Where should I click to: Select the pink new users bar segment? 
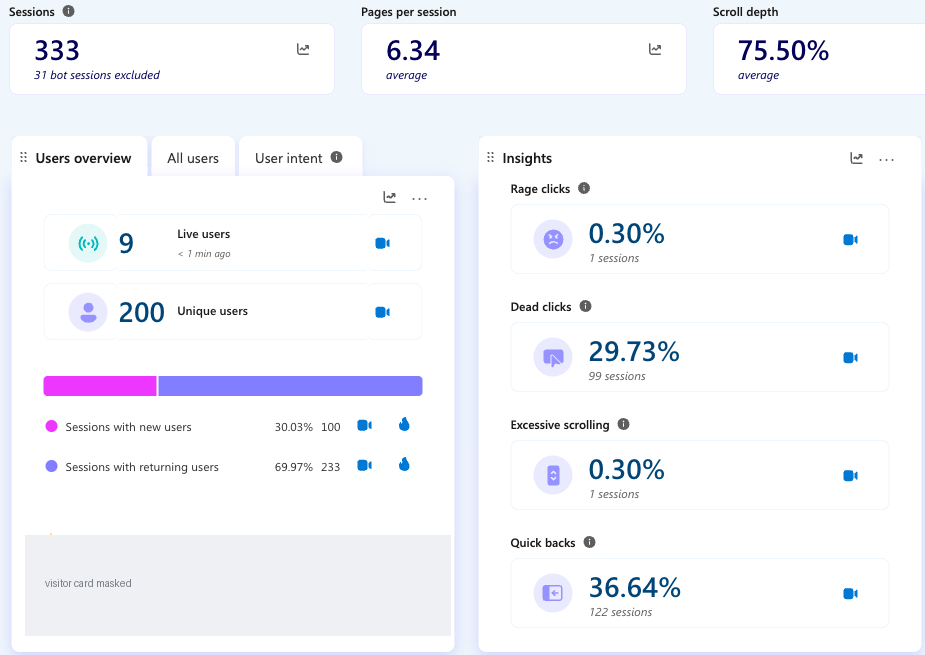click(100, 386)
